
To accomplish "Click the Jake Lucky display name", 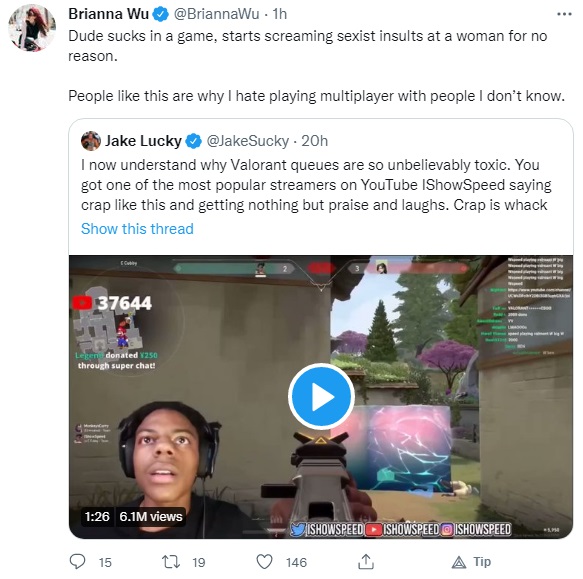I will pos(143,141).
